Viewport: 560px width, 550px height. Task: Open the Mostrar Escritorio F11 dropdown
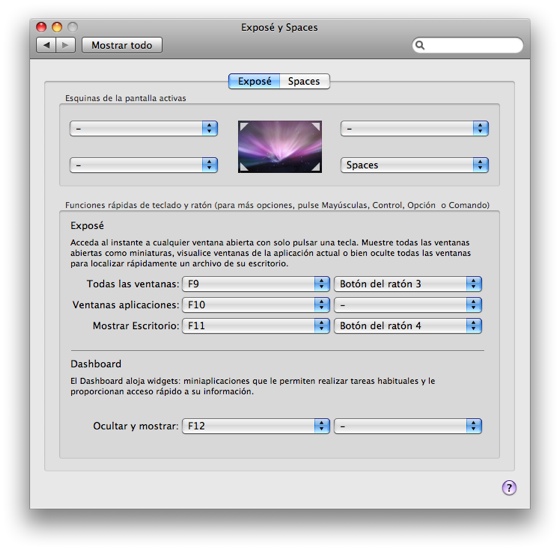256,326
